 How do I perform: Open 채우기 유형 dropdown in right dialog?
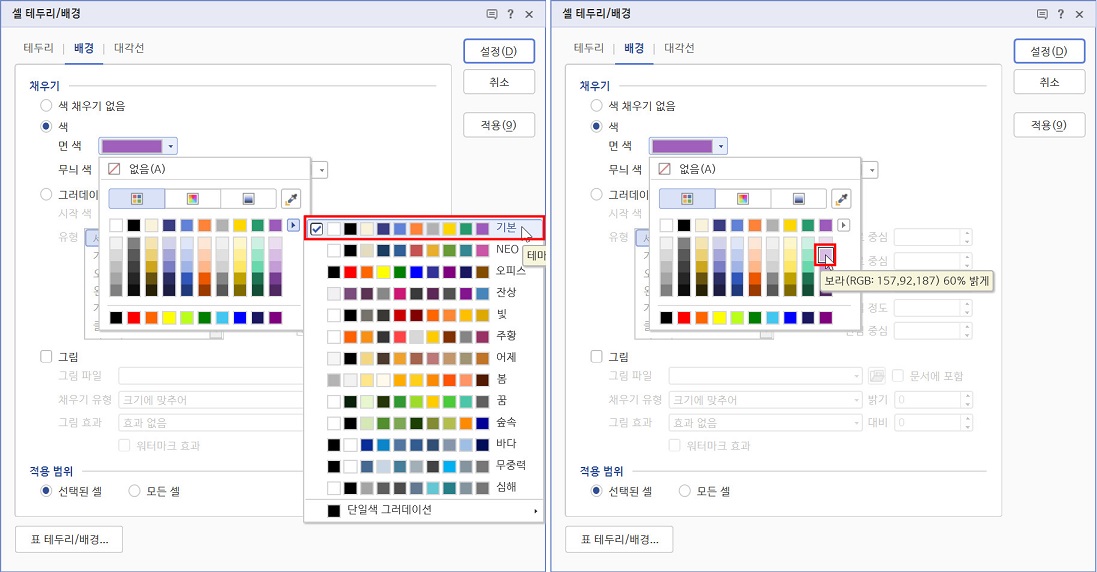(765, 400)
